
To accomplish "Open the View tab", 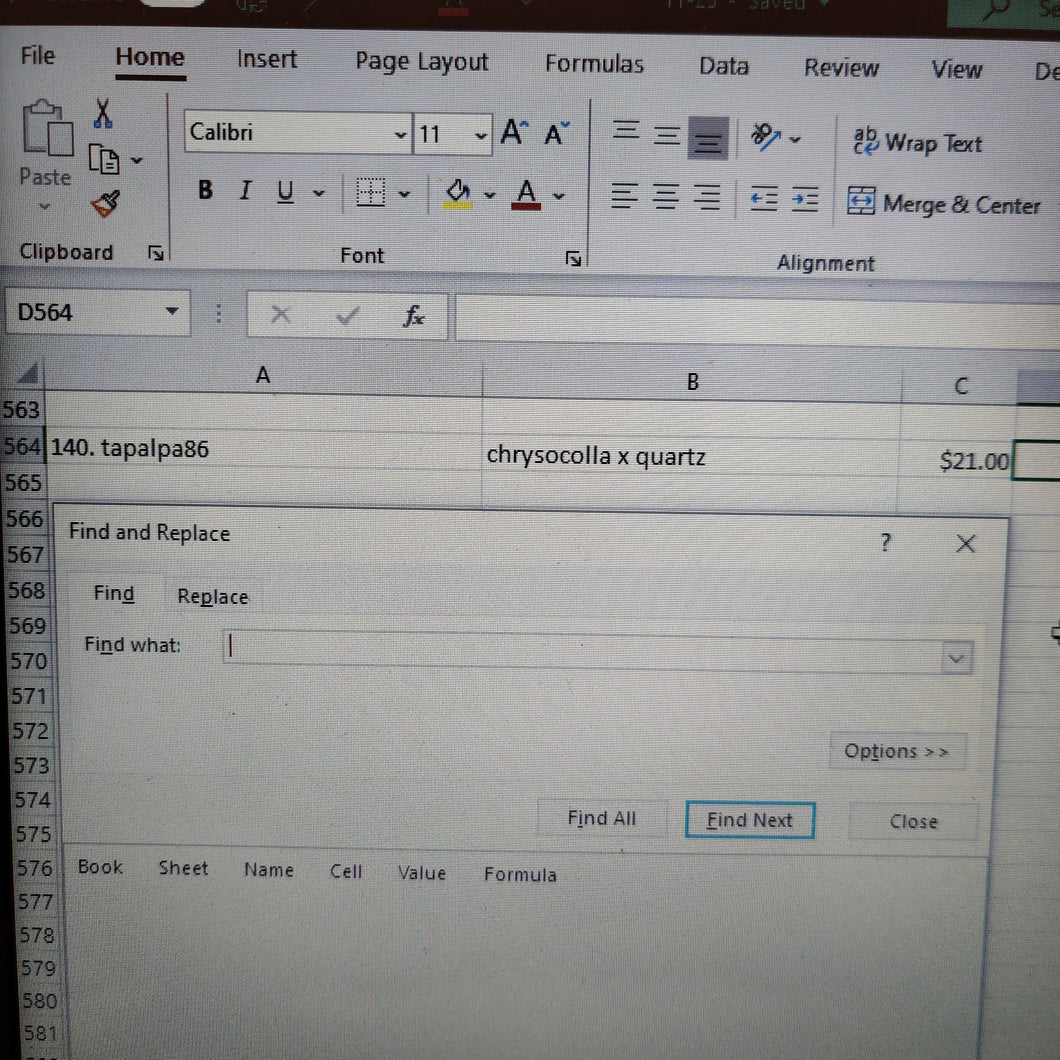I will click(957, 69).
